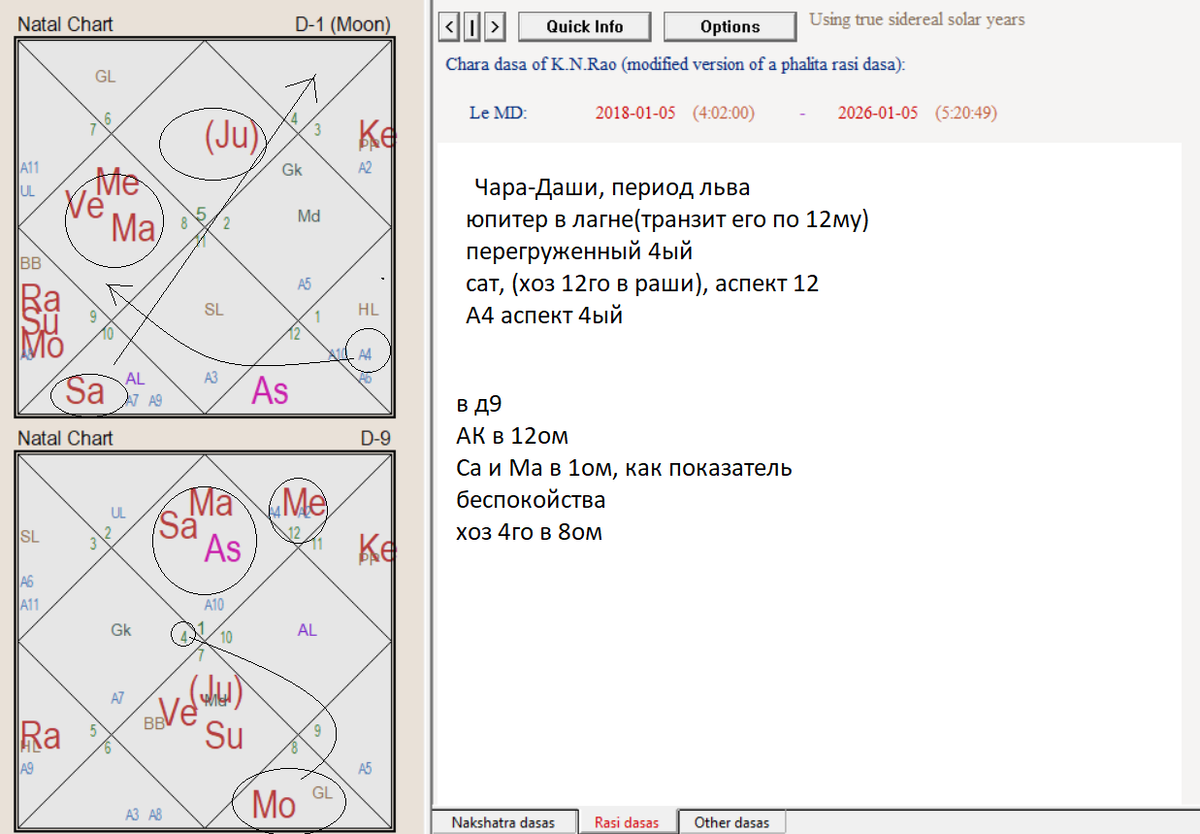
Task: Click the Md label in the D-1 chart
Action: pyautogui.click(x=309, y=216)
